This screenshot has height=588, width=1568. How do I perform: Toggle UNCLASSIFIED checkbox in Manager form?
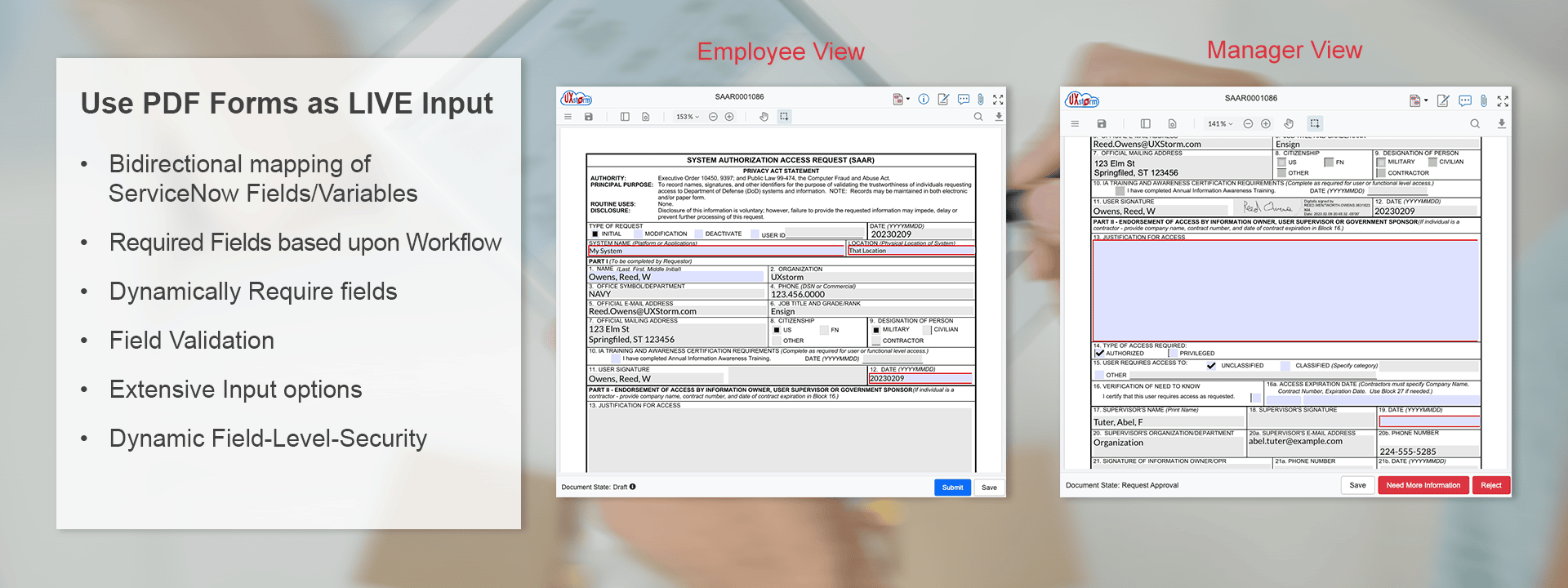pos(1211,366)
